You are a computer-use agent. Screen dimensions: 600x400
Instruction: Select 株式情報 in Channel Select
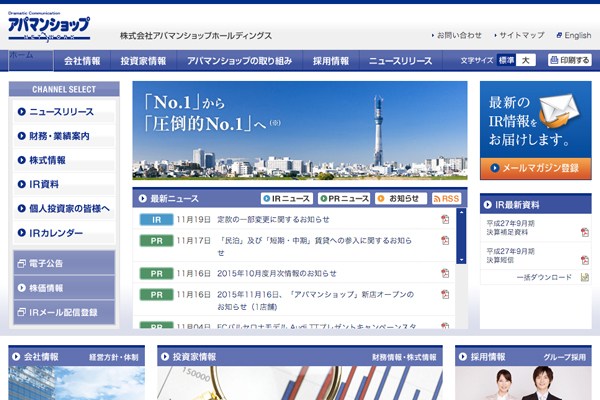tap(64, 160)
